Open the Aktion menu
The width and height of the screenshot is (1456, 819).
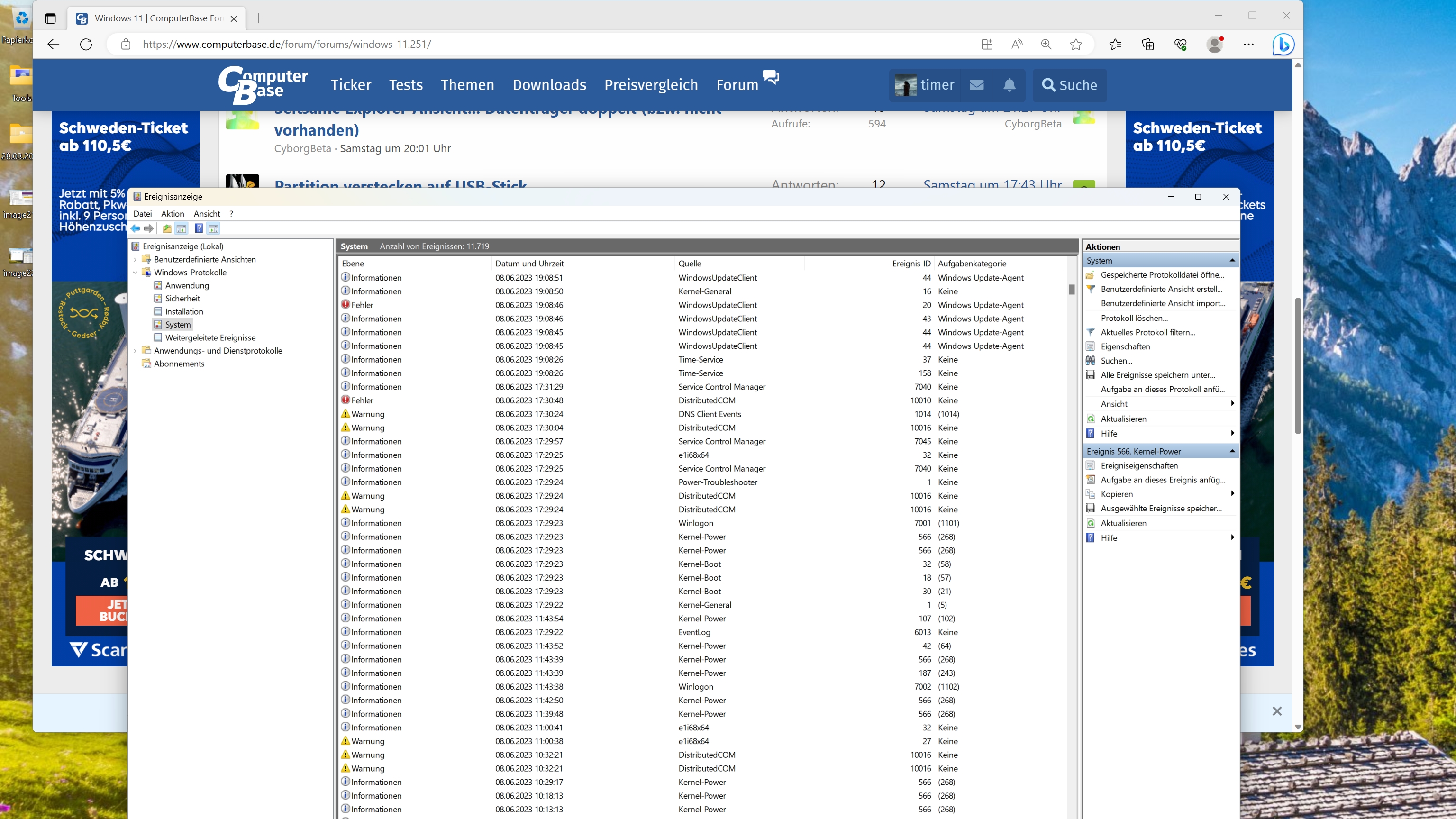pyautogui.click(x=173, y=214)
